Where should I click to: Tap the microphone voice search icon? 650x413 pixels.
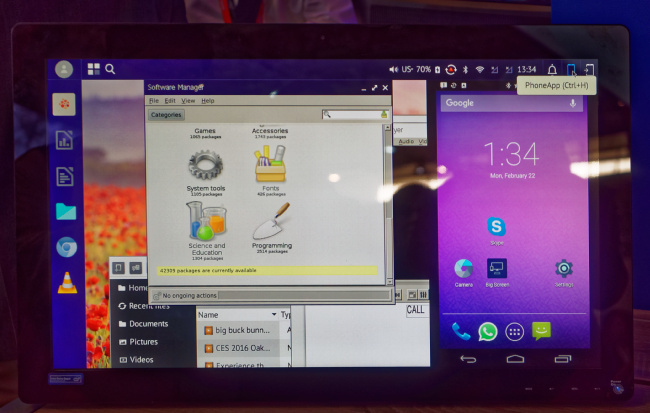point(572,103)
